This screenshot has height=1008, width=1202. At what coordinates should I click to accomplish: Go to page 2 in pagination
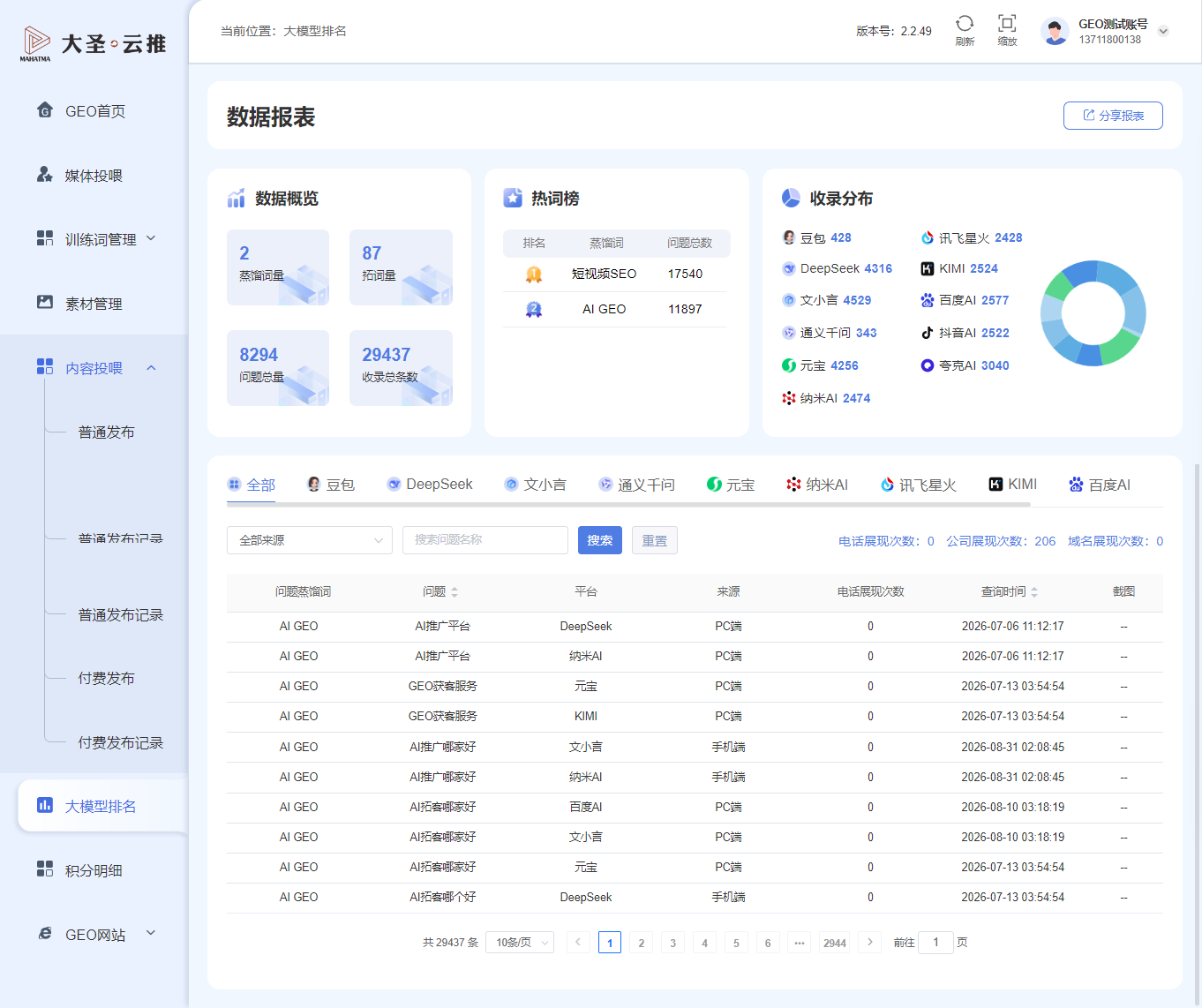click(642, 943)
